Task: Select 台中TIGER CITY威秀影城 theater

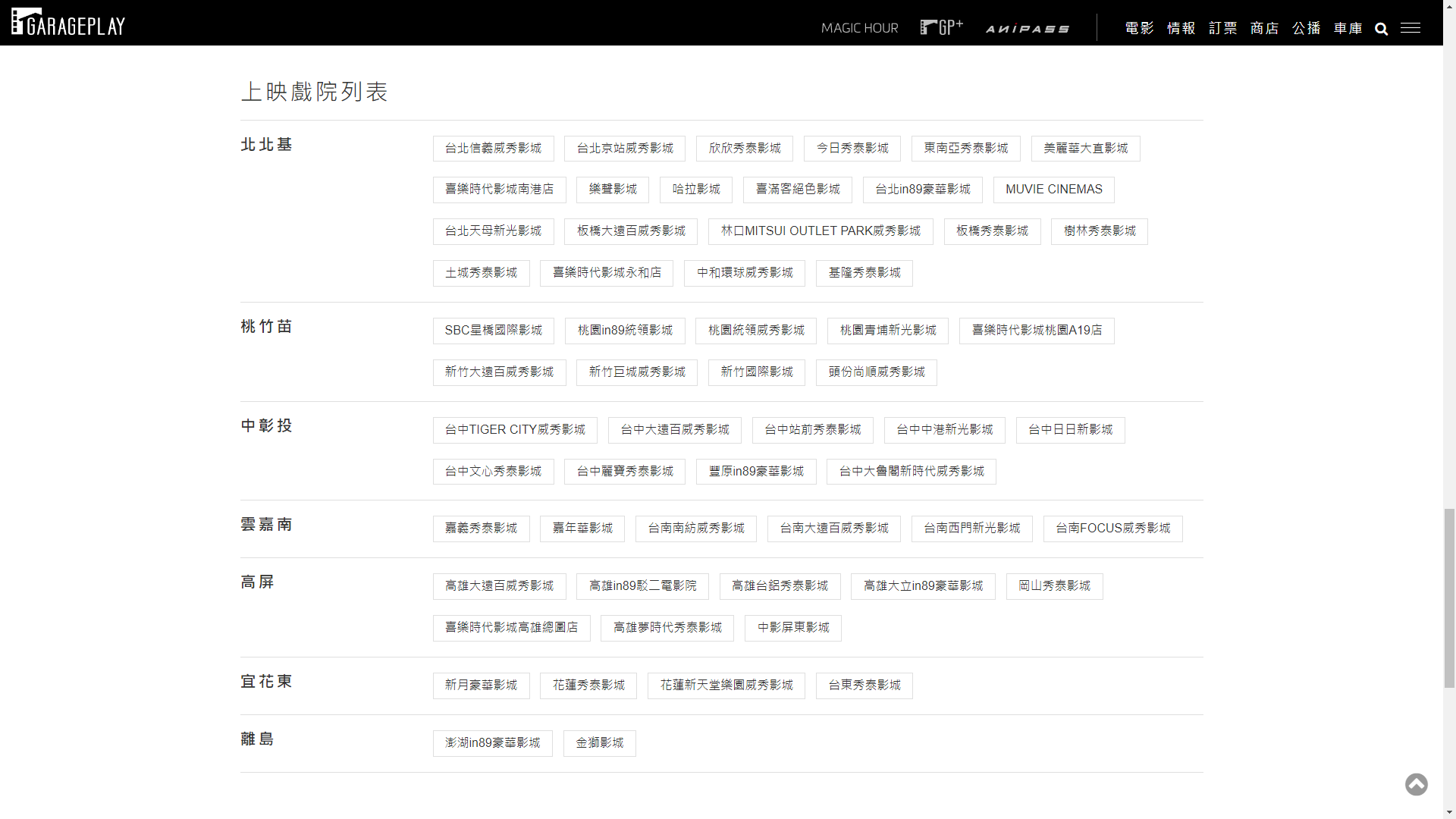Action: 515,430
